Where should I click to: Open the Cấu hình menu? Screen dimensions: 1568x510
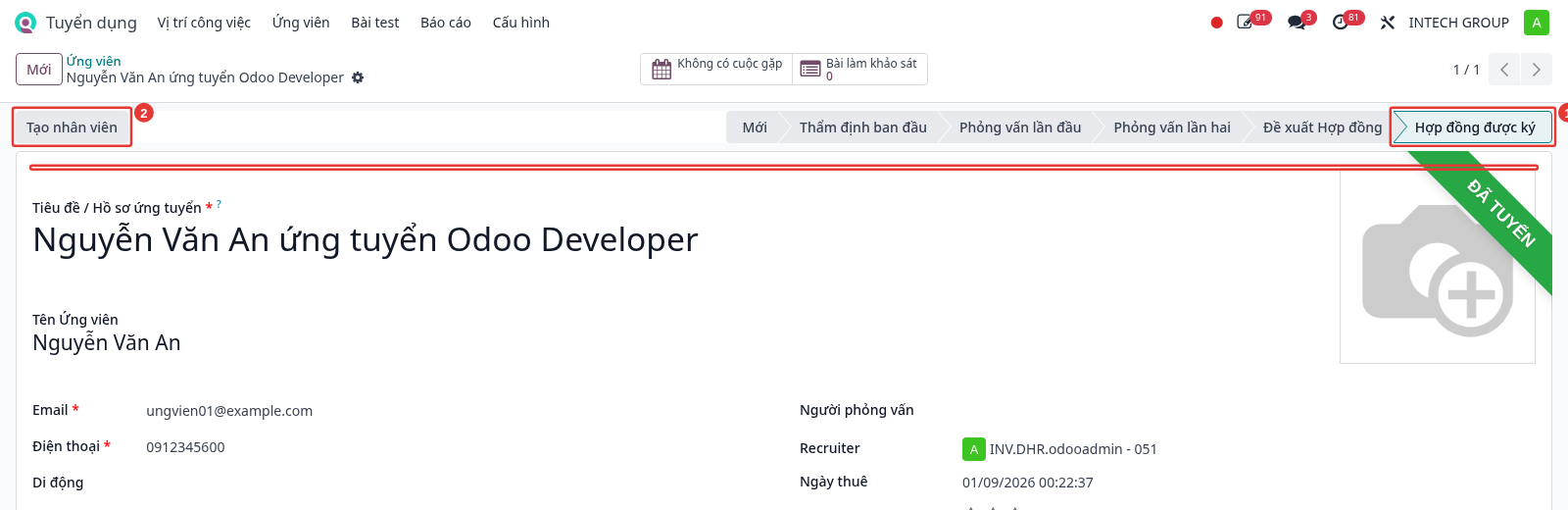[521, 23]
